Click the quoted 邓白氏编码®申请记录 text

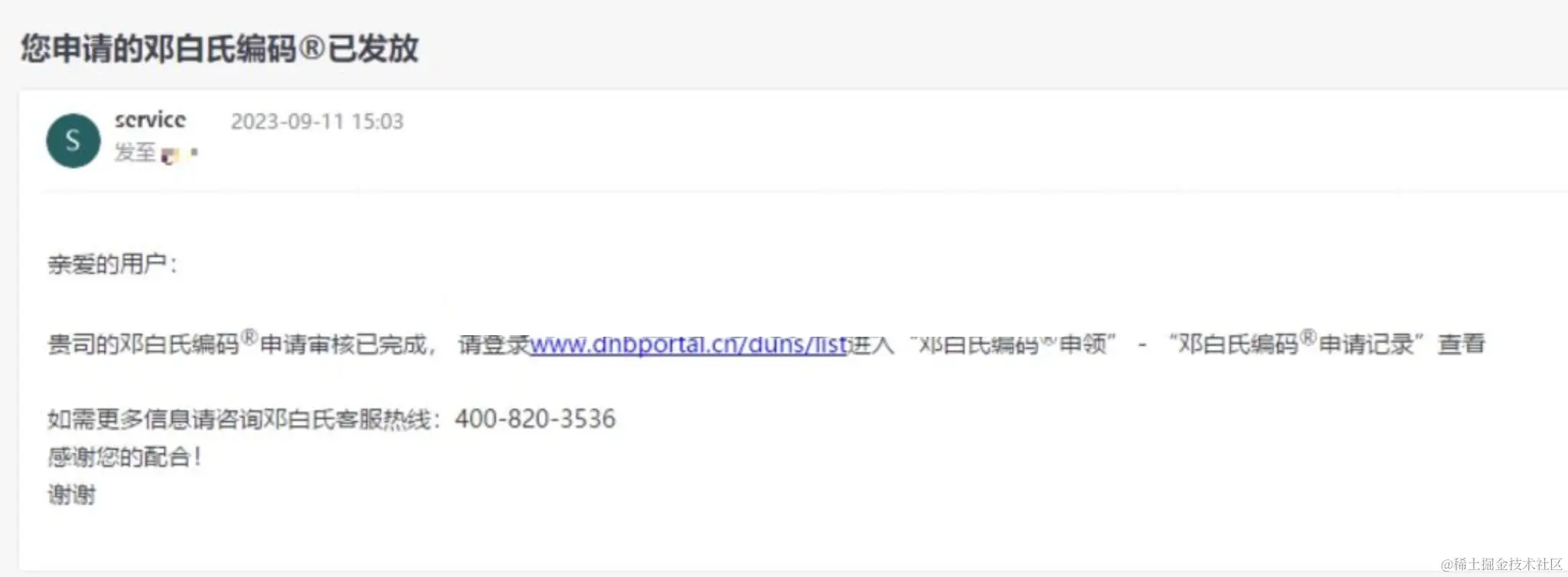(1295, 344)
